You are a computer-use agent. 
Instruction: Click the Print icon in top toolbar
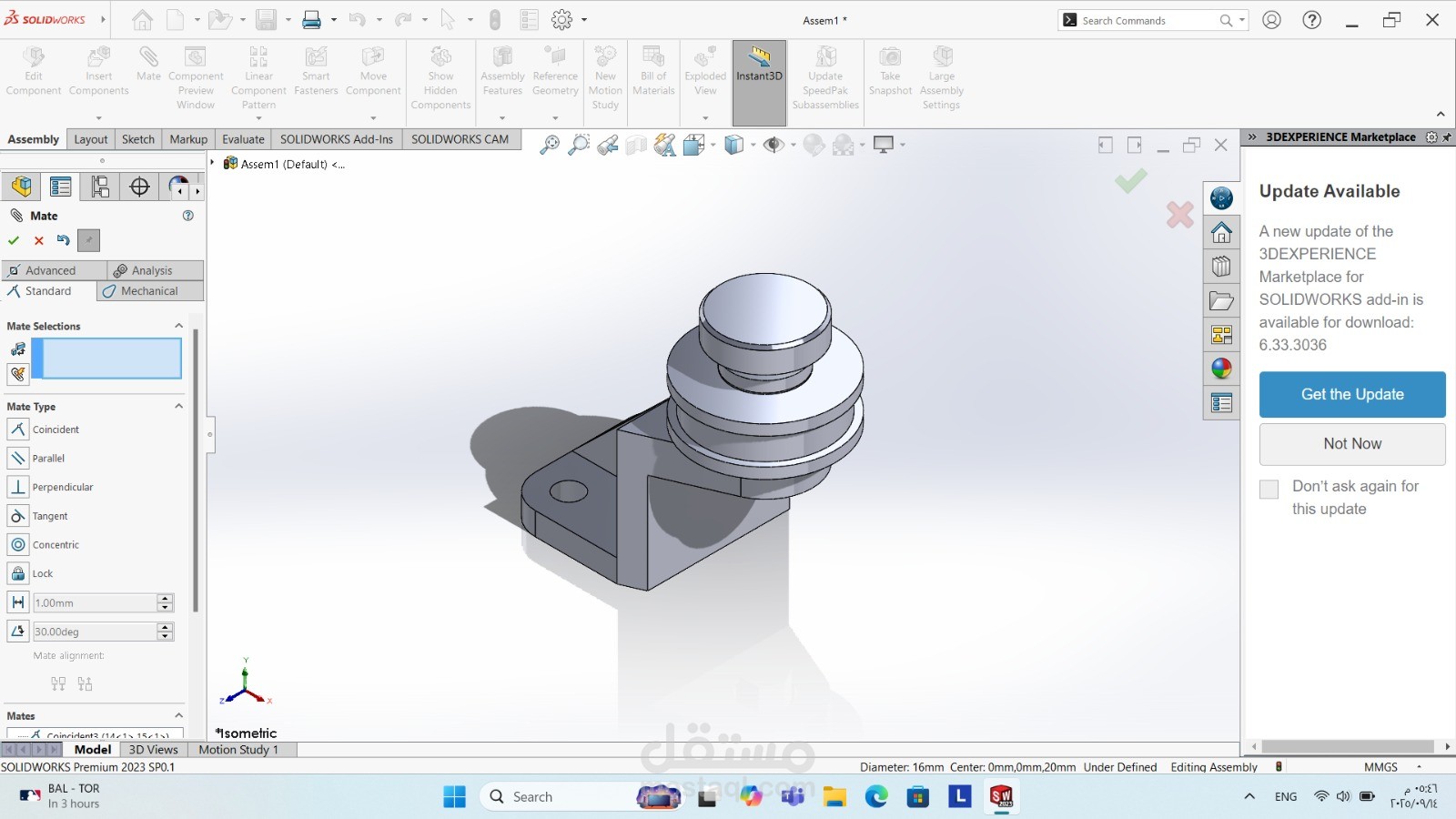[312, 19]
